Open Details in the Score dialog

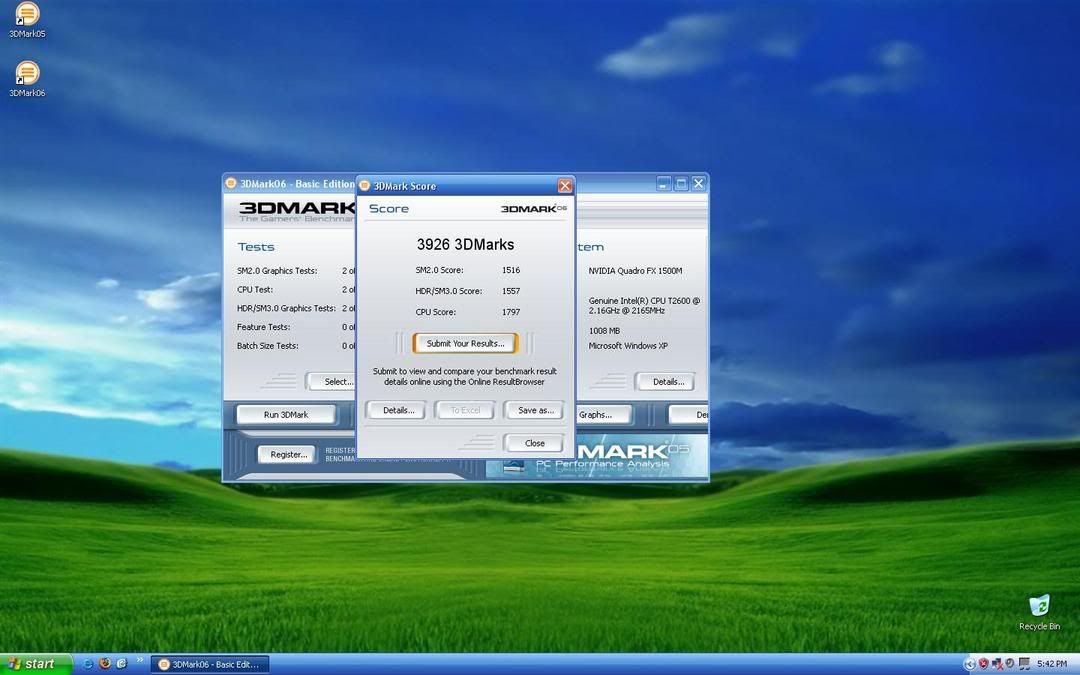[x=397, y=410]
